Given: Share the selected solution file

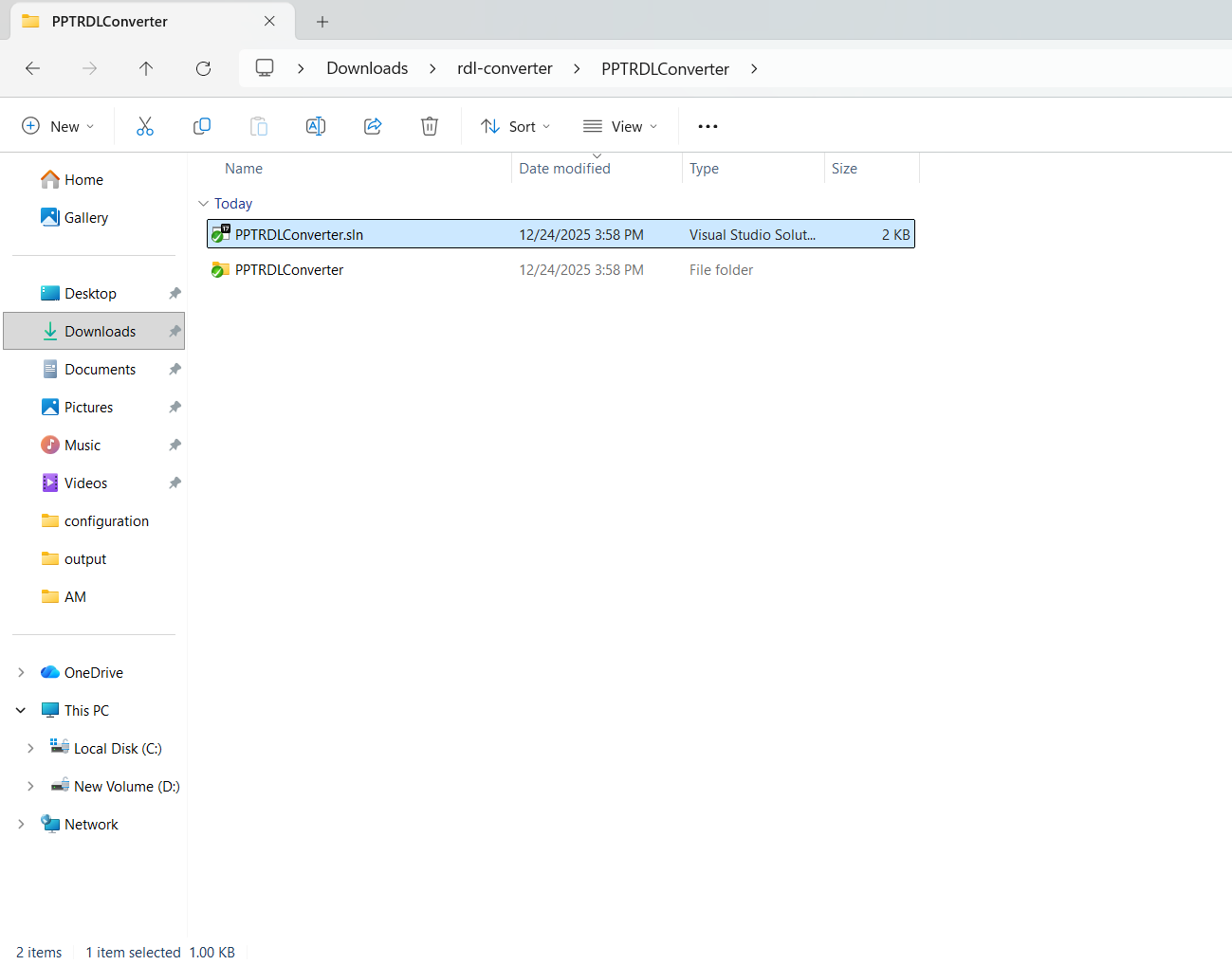Looking at the screenshot, I should 372,125.
